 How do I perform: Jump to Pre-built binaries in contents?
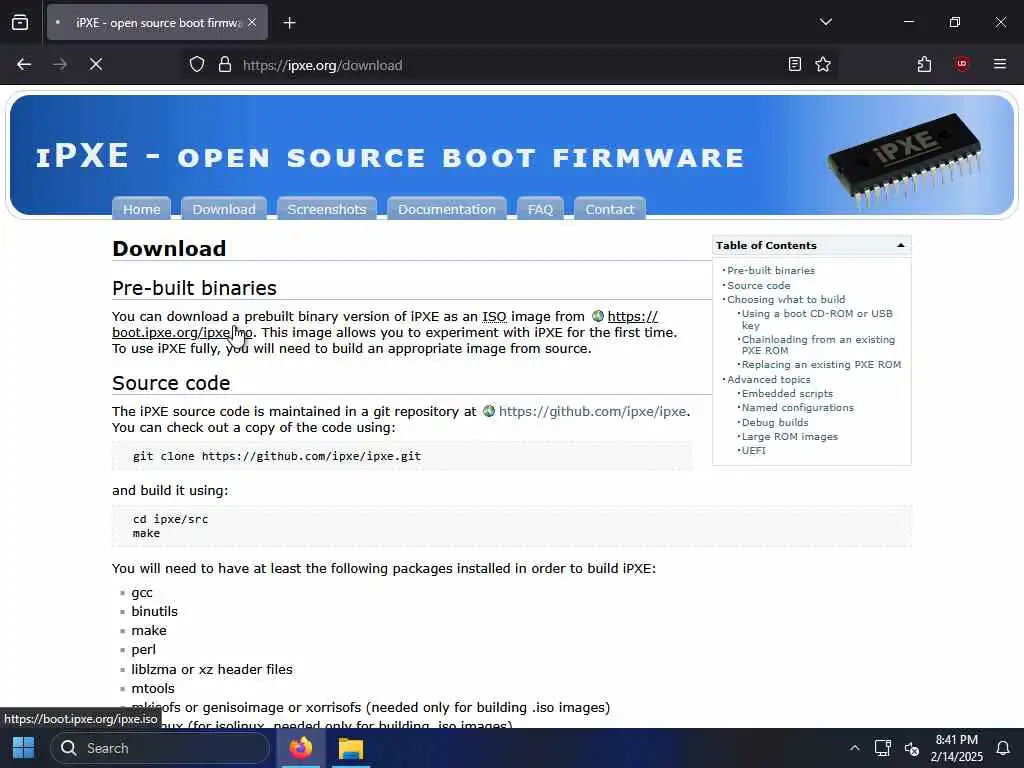771,270
